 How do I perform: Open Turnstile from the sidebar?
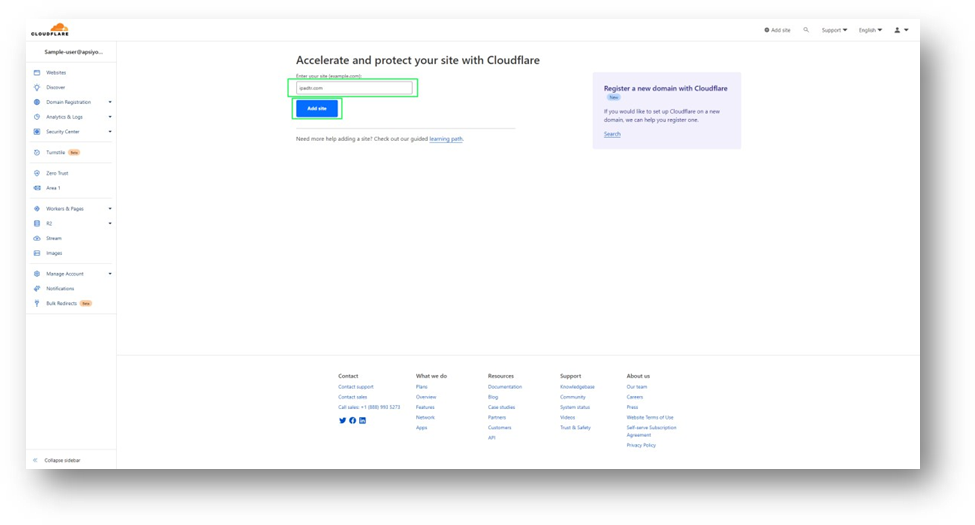pos(55,152)
